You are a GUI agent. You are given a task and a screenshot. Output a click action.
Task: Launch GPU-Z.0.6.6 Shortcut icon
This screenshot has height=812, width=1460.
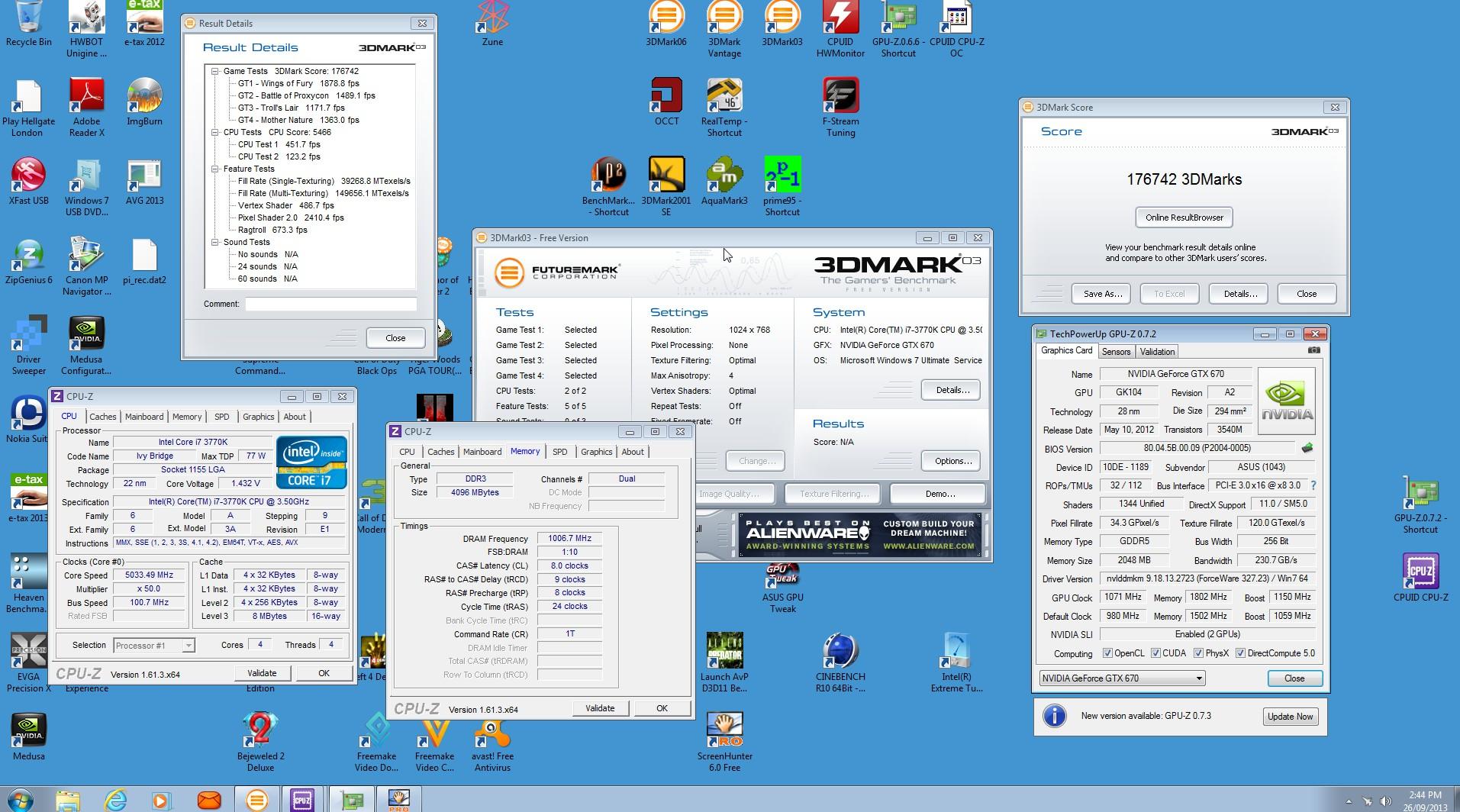(898, 29)
